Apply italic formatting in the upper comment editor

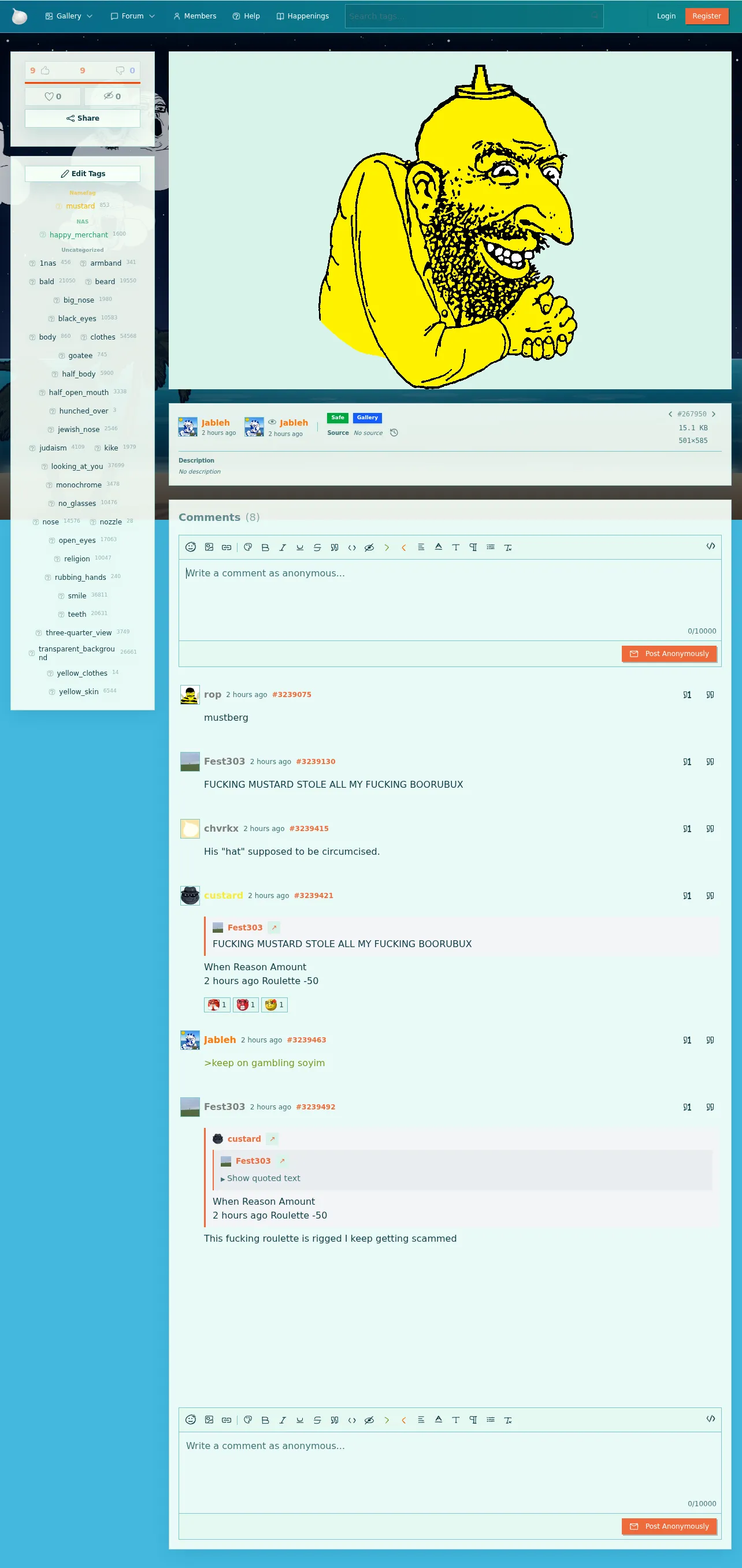click(x=283, y=548)
